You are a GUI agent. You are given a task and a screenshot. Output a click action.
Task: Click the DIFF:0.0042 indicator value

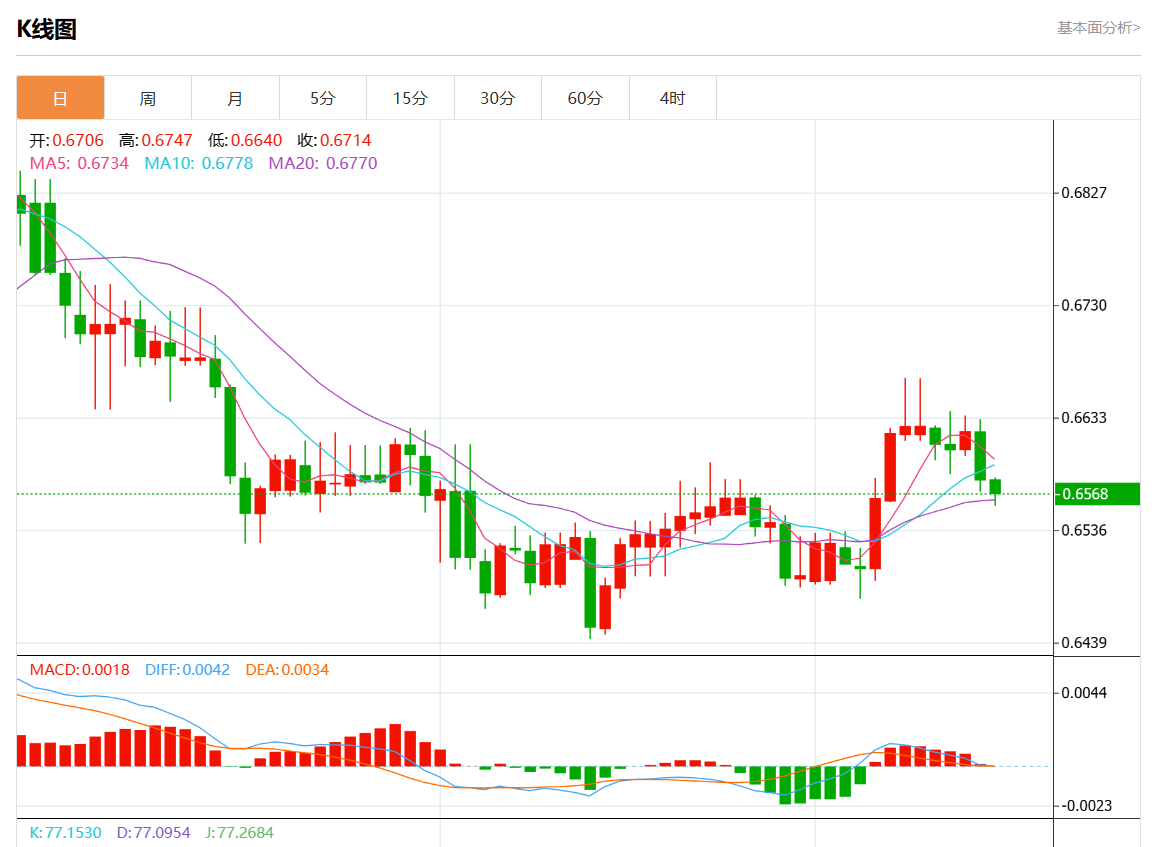tap(187, 670)
